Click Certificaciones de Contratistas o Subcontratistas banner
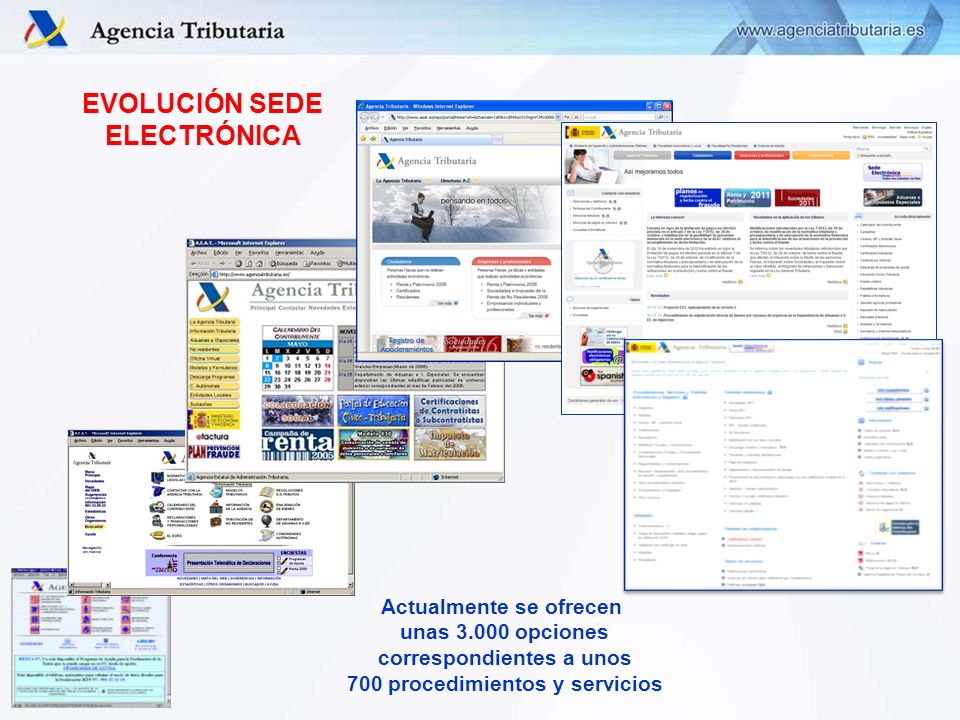The width and height of the screenshot is (960, 720). [x=450, y=411]
